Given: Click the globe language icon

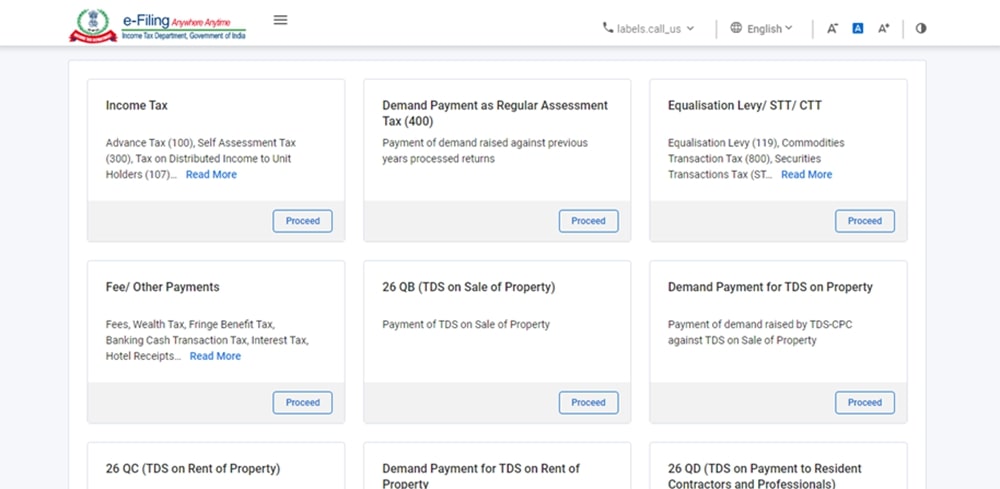Looking at the screenshot, I should point(737,29).
